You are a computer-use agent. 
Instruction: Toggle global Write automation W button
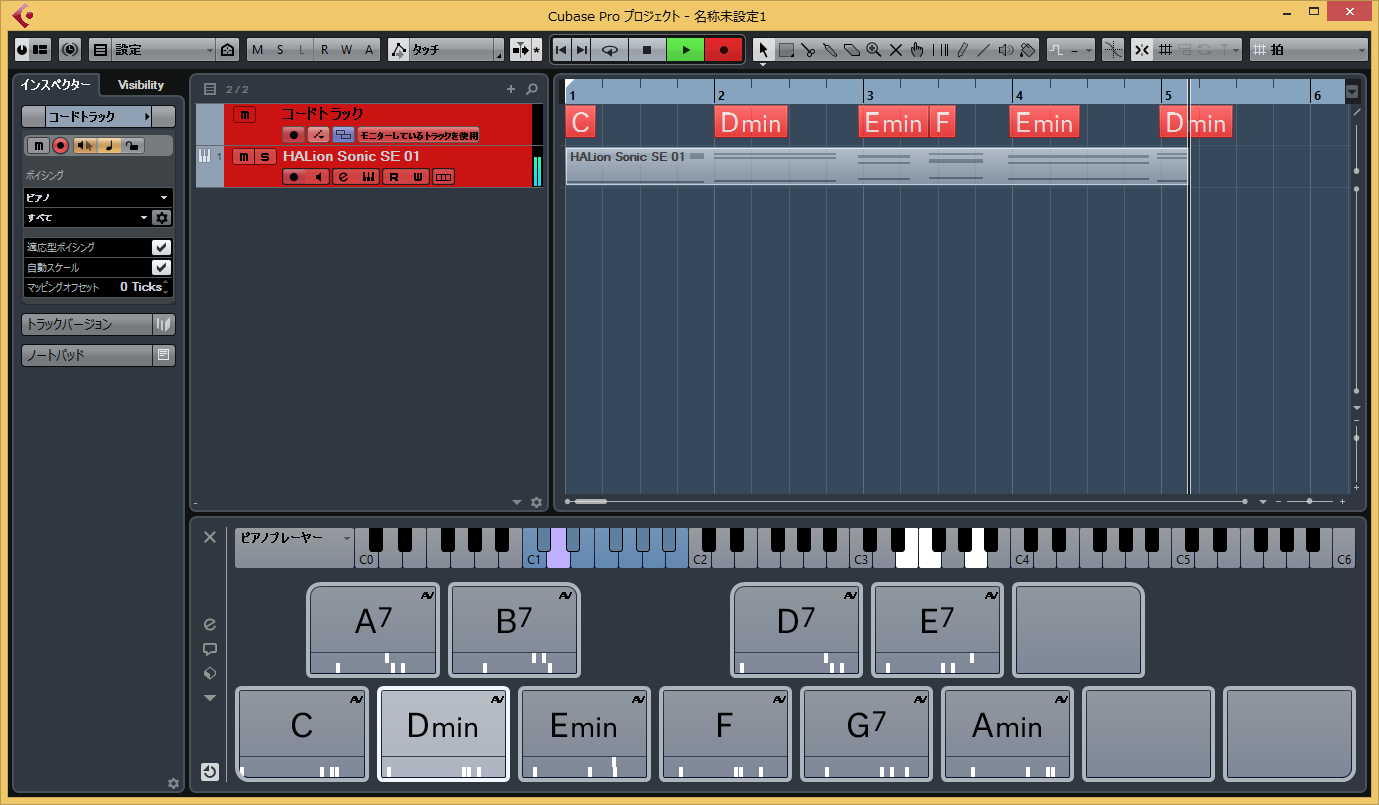point(346,50)
